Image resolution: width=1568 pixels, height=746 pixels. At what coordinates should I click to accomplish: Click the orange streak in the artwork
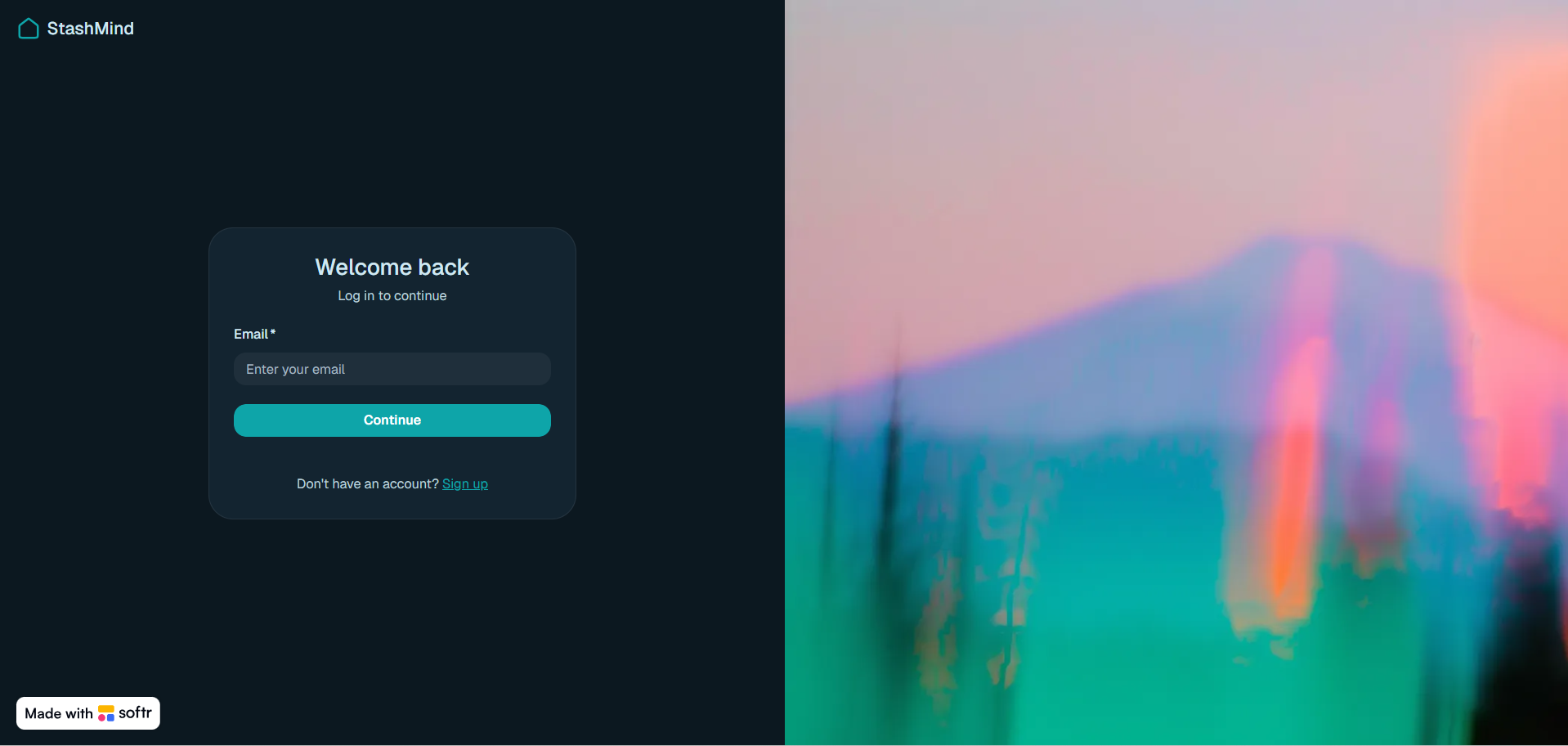1292,507
